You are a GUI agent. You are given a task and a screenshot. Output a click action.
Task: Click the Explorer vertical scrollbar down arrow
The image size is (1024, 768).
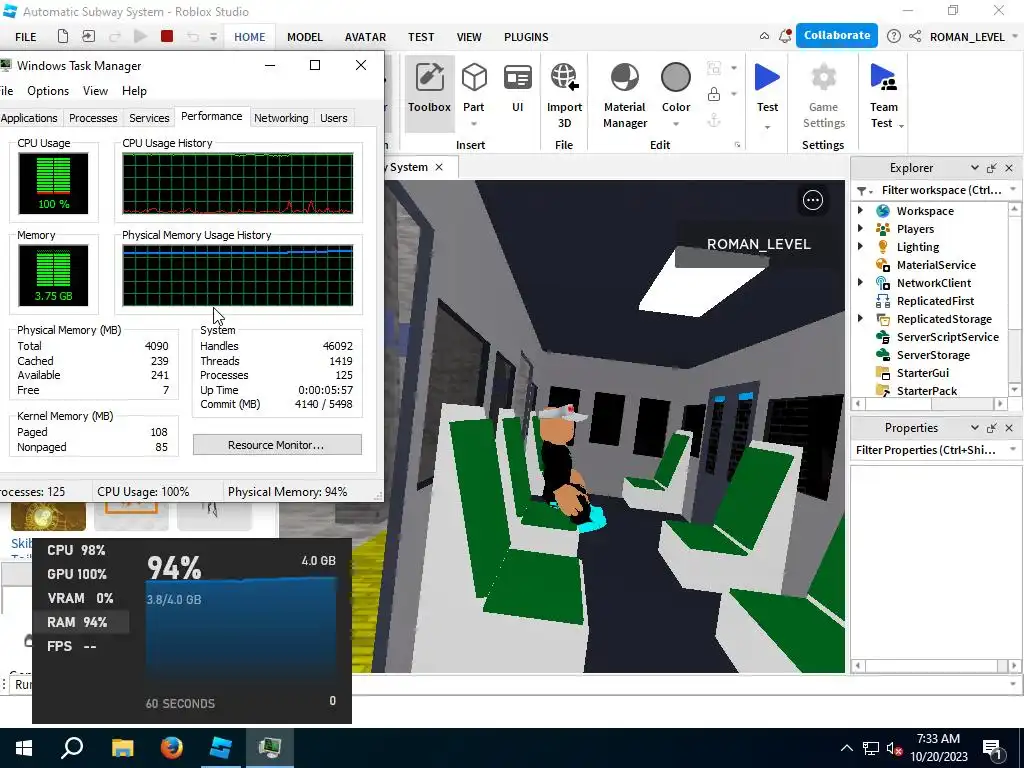point(1014,390)
